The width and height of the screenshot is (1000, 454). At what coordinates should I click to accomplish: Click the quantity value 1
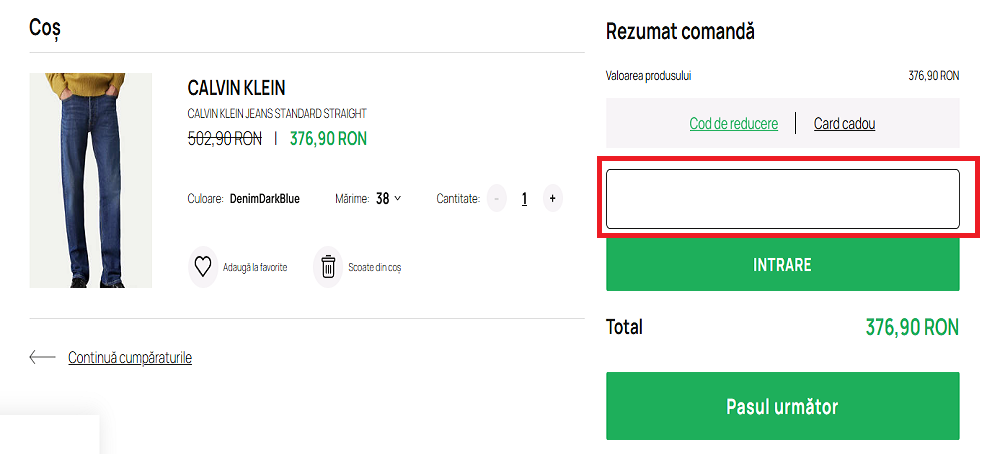[x=524, y=199]
